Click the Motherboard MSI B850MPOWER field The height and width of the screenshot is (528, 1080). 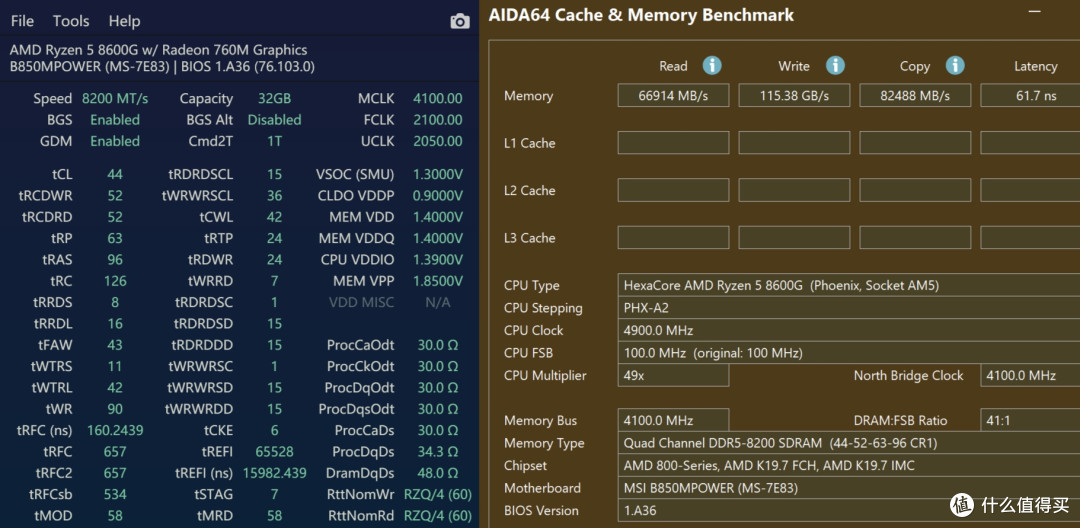click(849, 488)
